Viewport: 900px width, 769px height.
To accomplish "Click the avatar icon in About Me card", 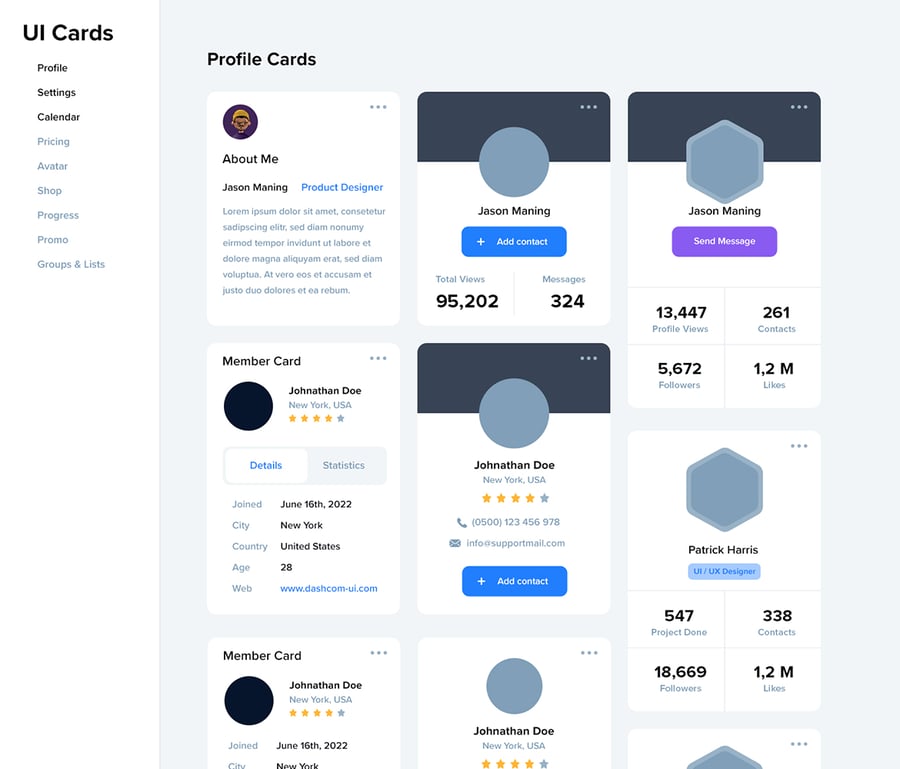I will 240,122.
